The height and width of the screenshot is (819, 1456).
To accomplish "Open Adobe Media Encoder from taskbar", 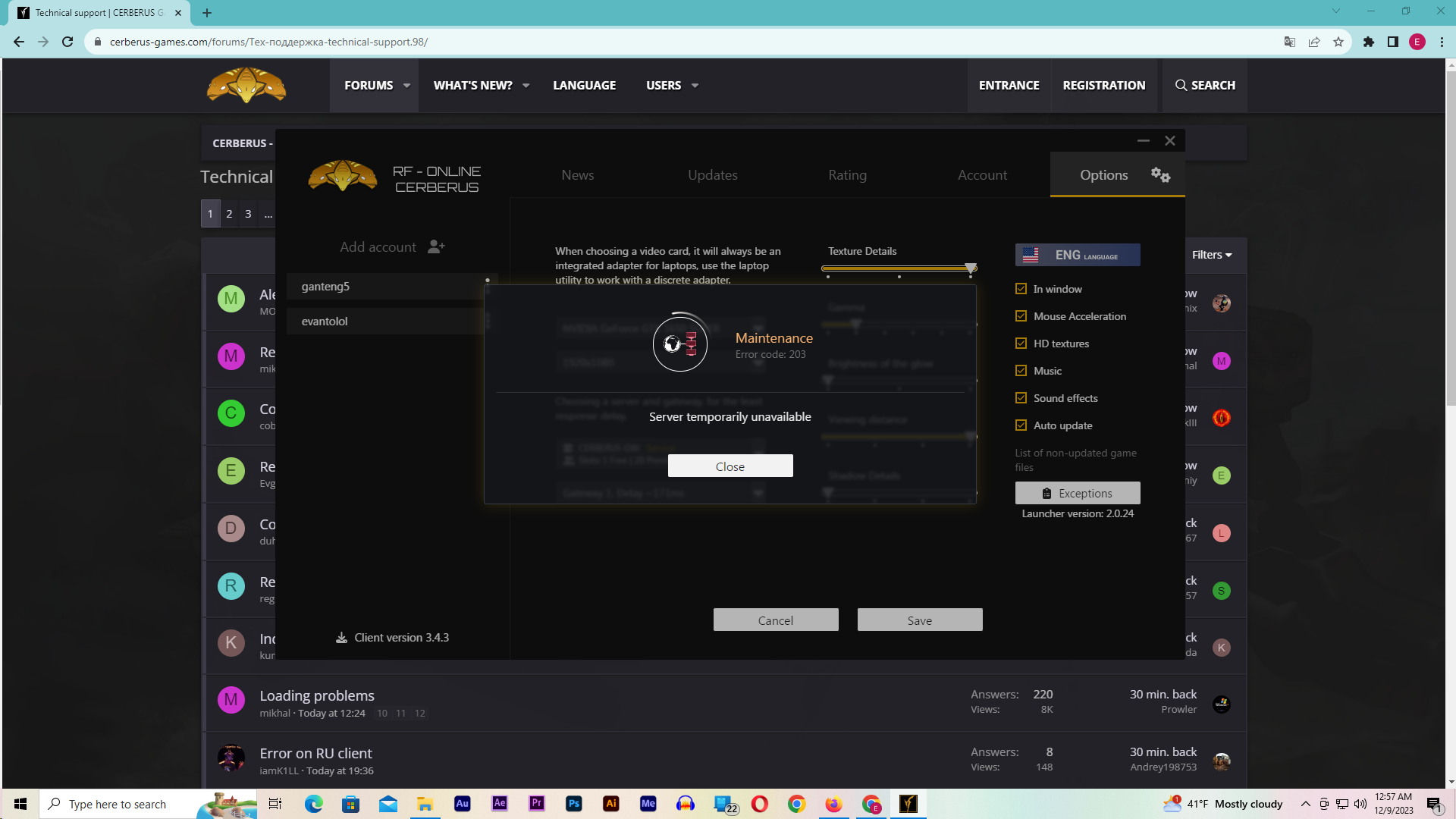I will [648, 804].
